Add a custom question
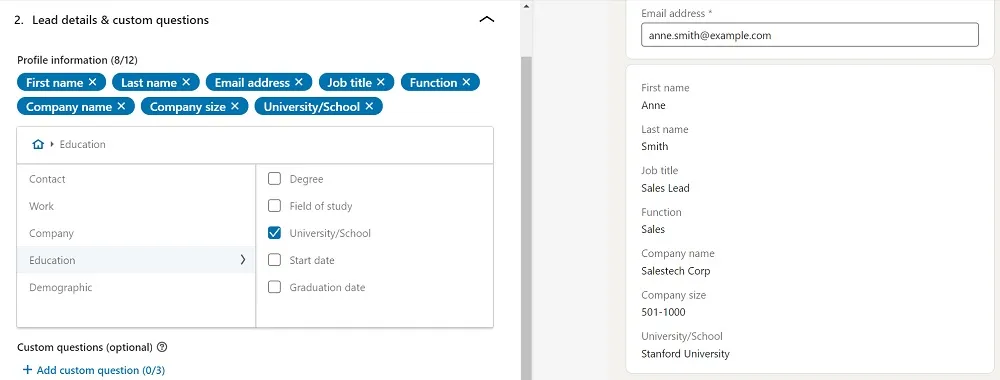 [94, 370]
